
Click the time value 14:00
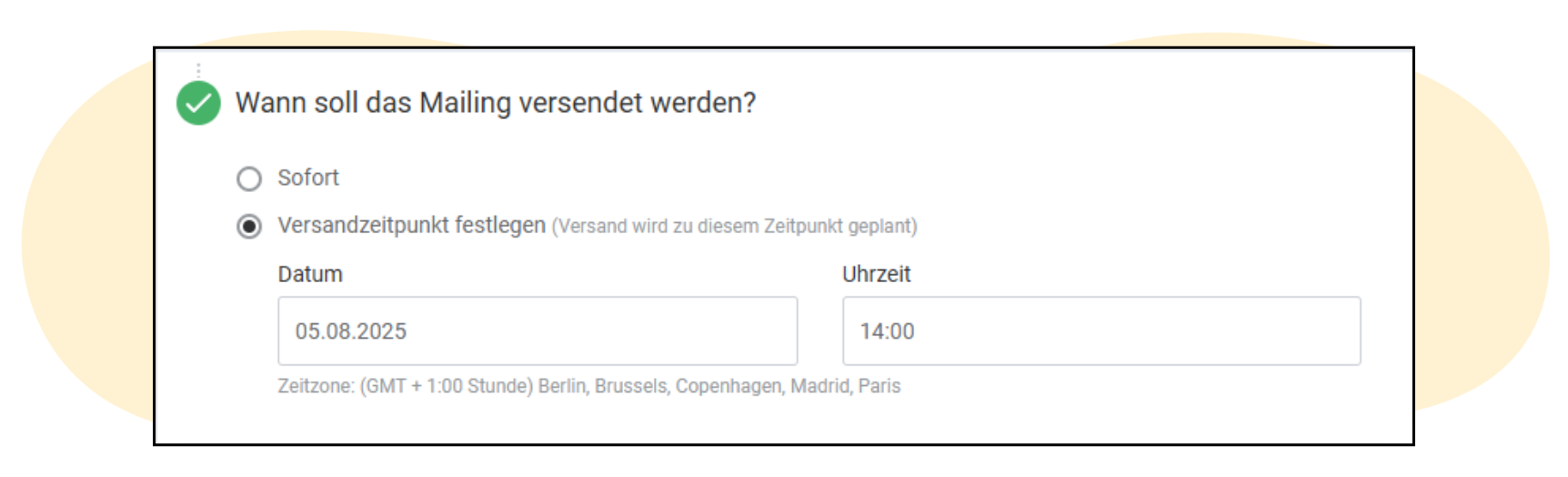[x=888, y=331]
